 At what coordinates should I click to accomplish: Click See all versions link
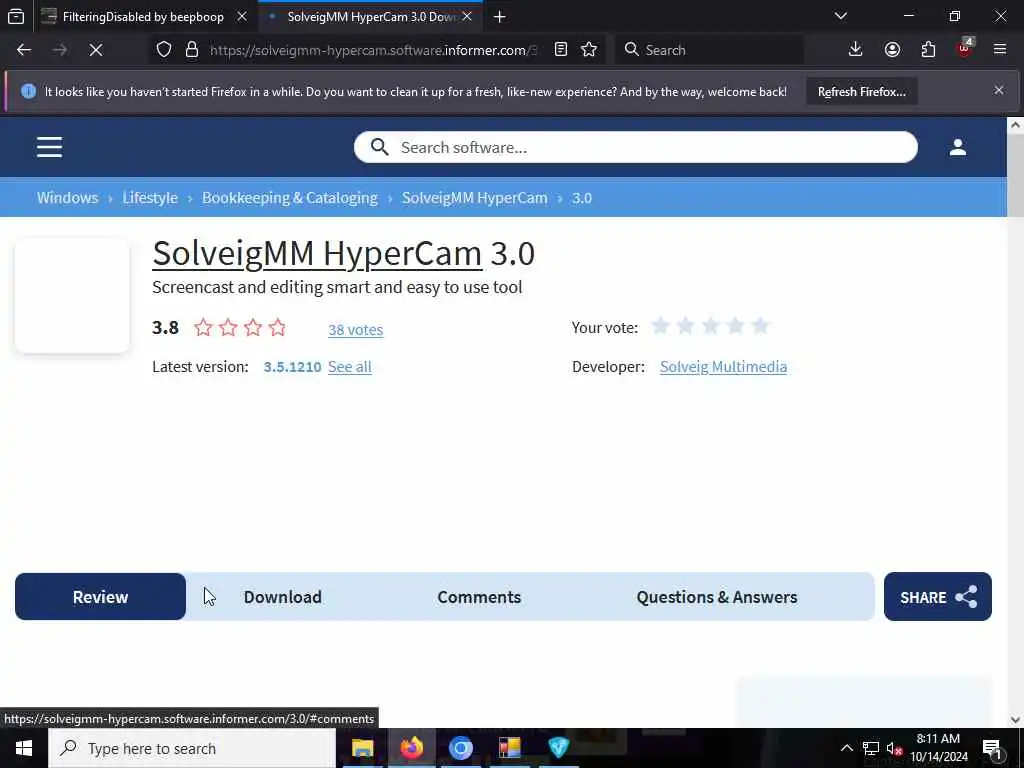tap(349, 367)
